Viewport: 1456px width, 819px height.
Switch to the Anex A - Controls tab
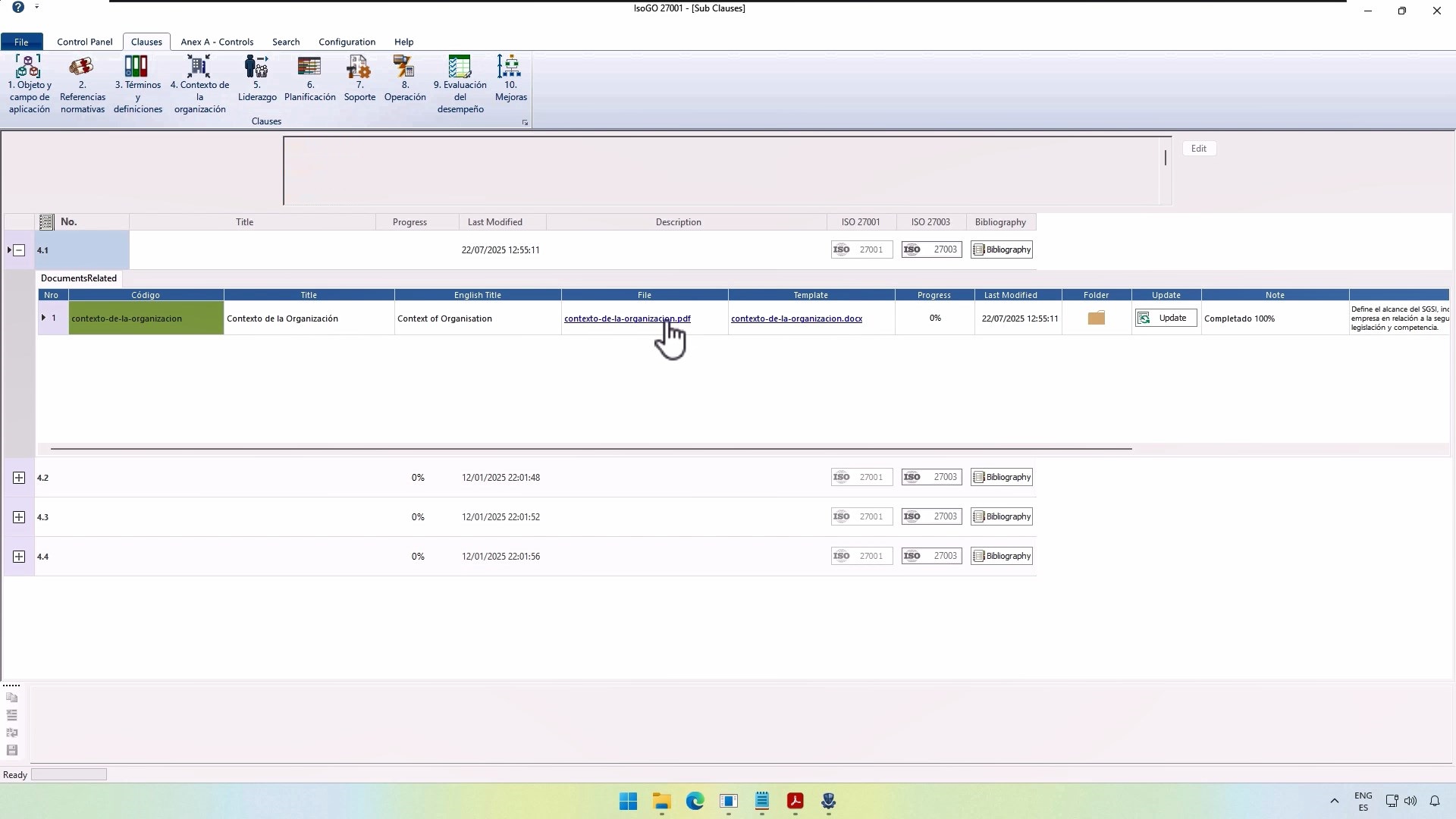click(x=217, y=42)
